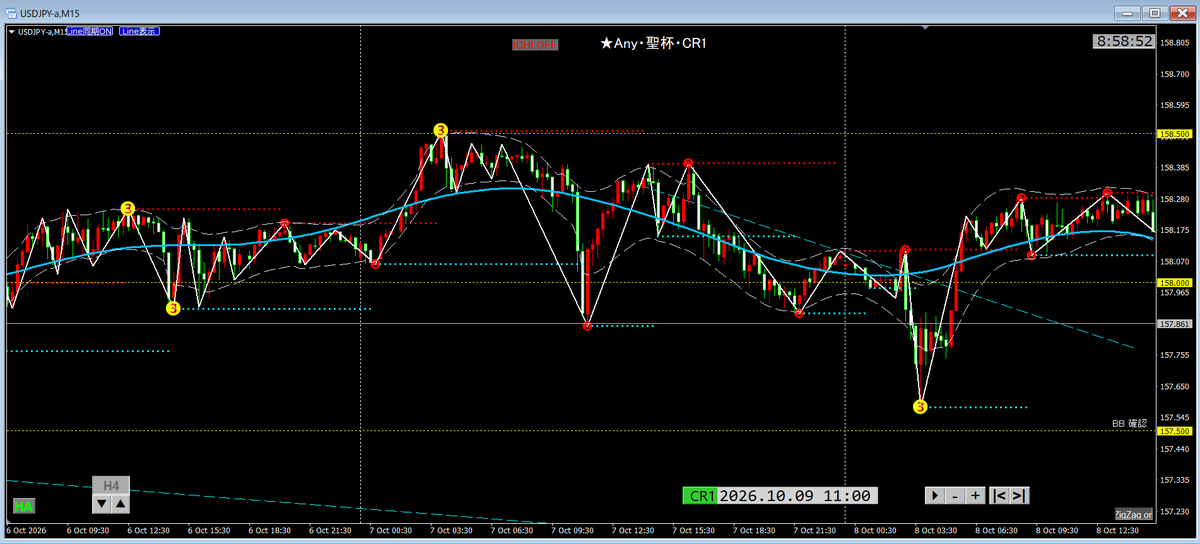This screenshot has width=1200, height=544.
Task: Click the ★Any・聖杯・CR1 title text
Action: (653, 43)
